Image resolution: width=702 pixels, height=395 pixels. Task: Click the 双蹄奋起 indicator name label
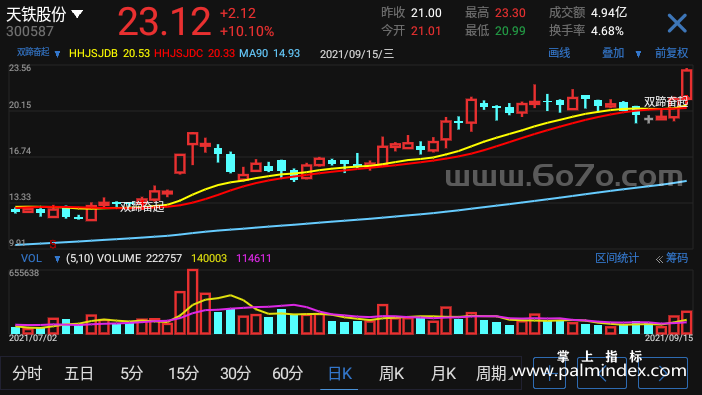(x=33, y=52)
